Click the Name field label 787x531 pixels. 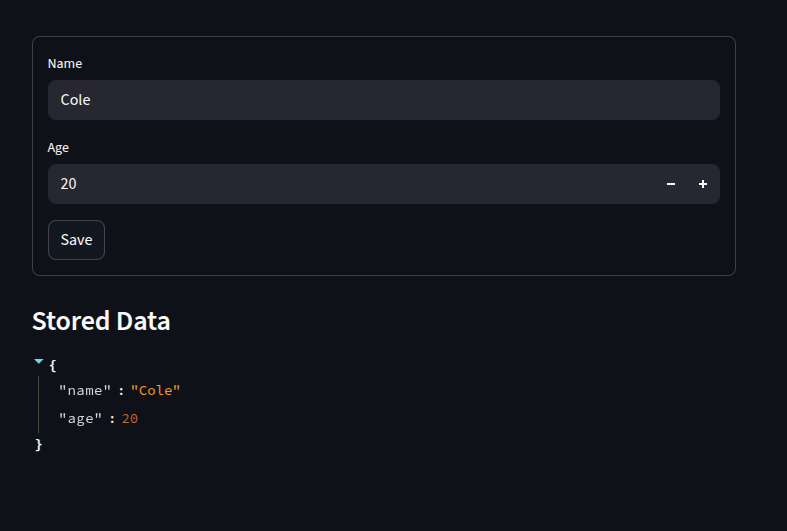(x=65, y=64)
